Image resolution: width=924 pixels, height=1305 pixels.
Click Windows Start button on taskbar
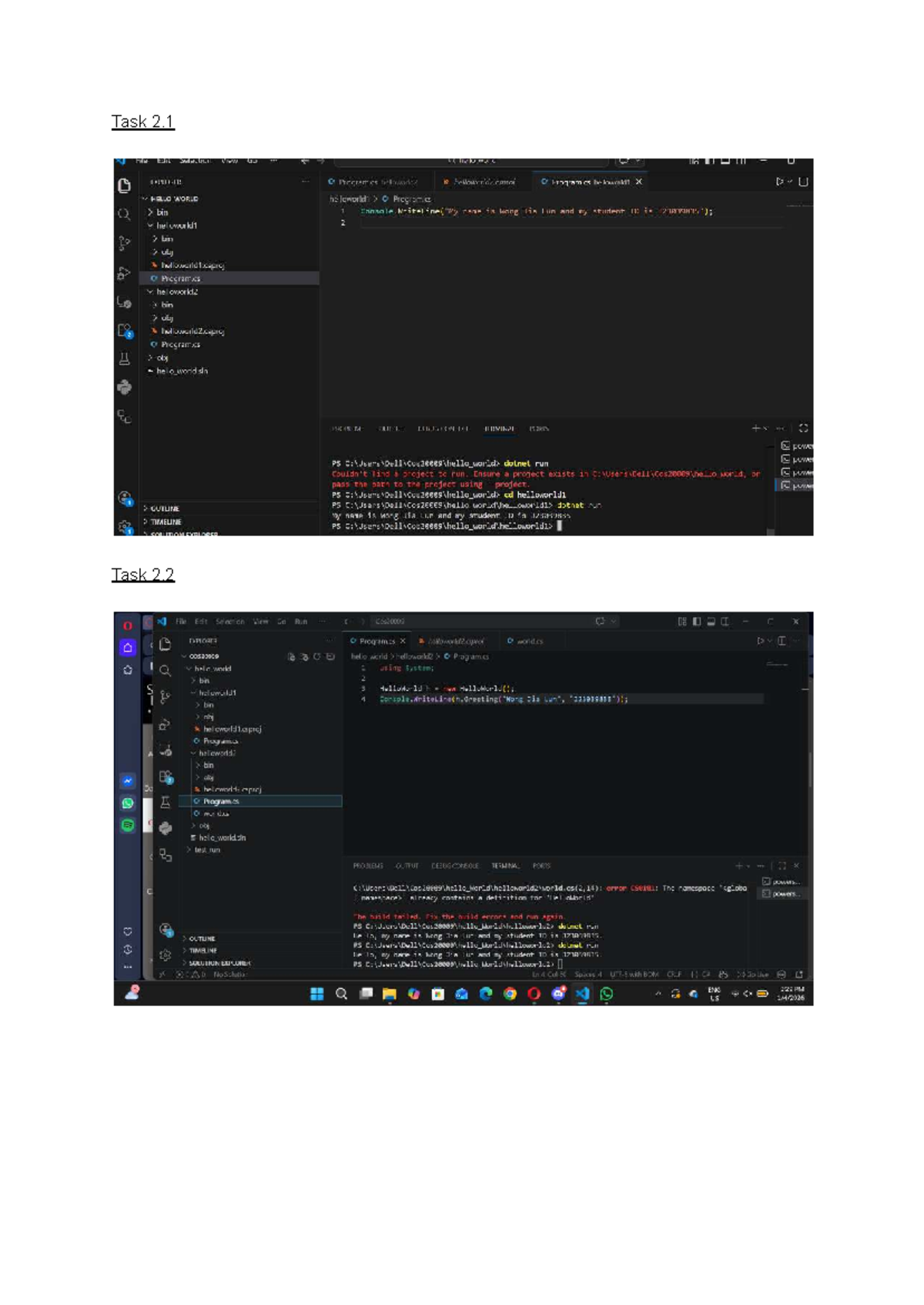(x=316, y=994)
